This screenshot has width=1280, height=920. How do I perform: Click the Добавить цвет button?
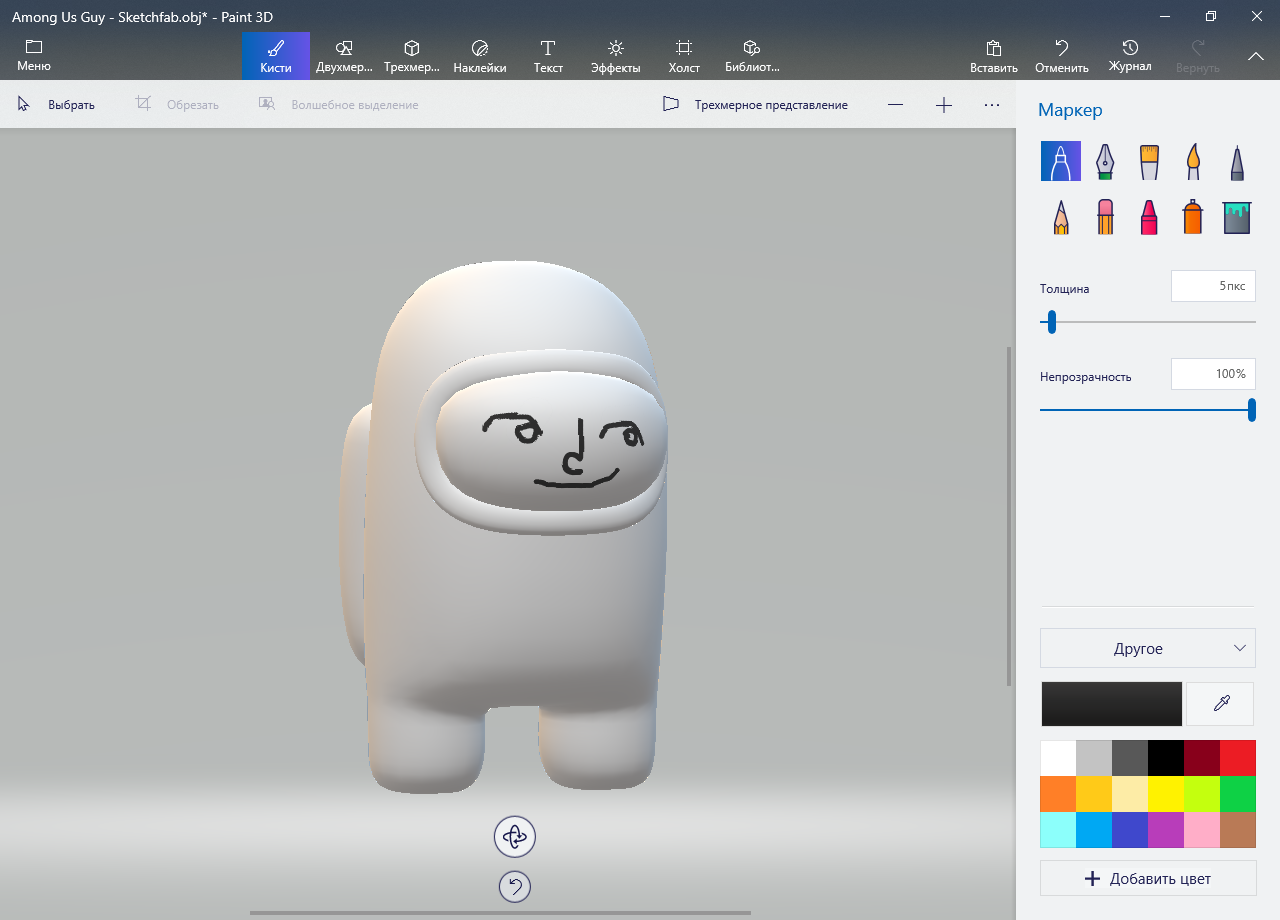click(1147, 879)
